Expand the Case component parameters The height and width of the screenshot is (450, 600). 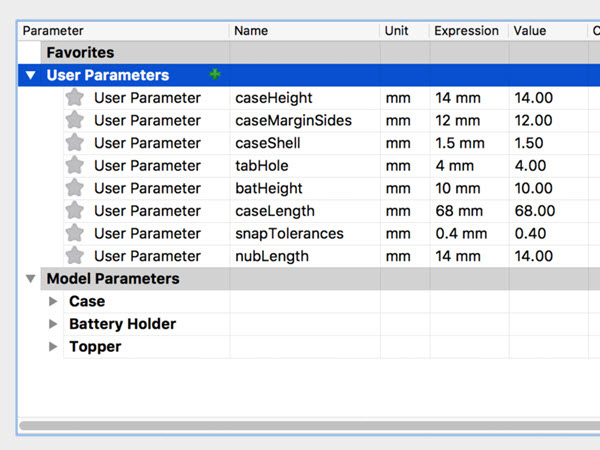click(53, 301)
